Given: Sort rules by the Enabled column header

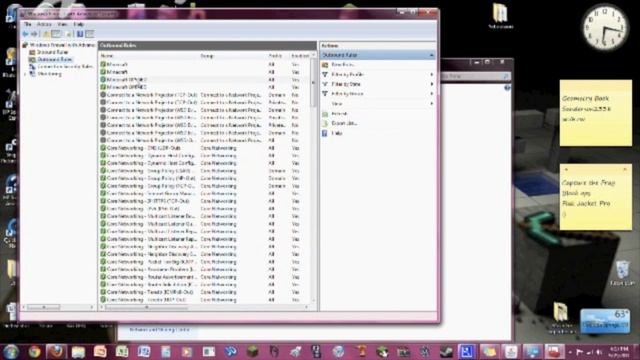Looking at the screenshot, I should 300,56.
